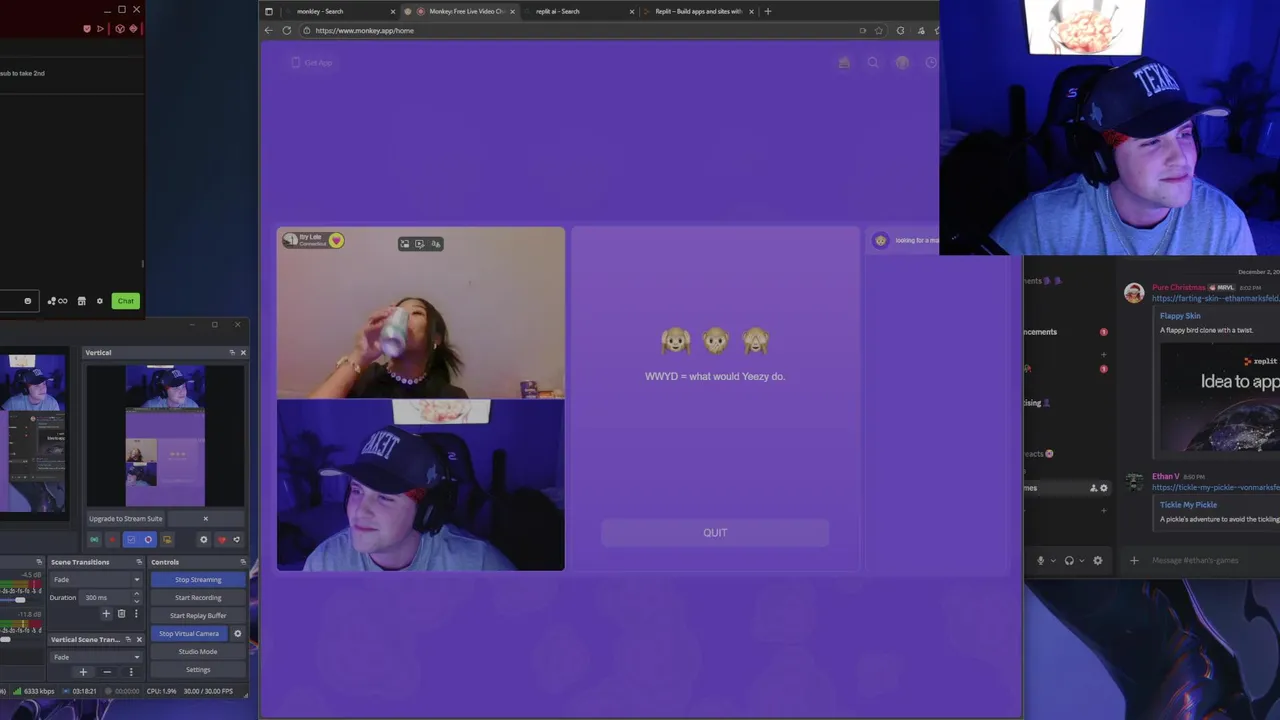Click Start Recording in OBS Controls
This screenshot has width=1280, height=720.
pos(198,597)
